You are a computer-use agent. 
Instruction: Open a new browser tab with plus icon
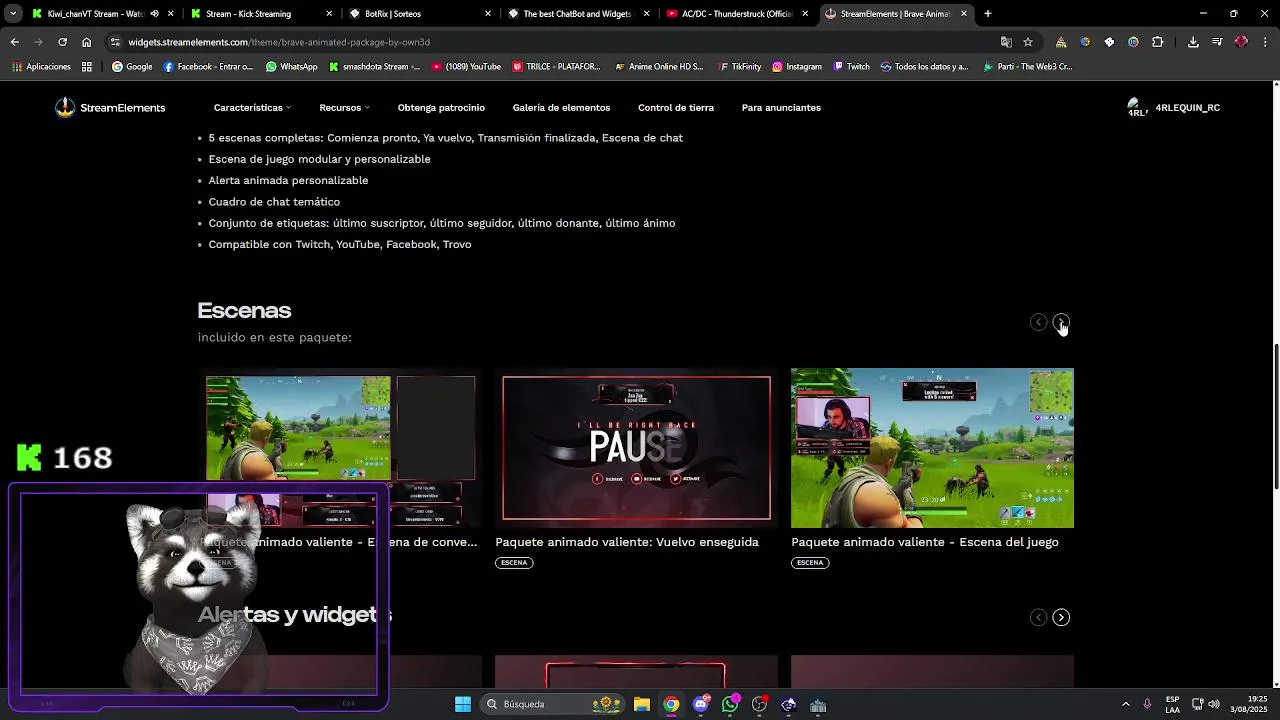[988, 14]
